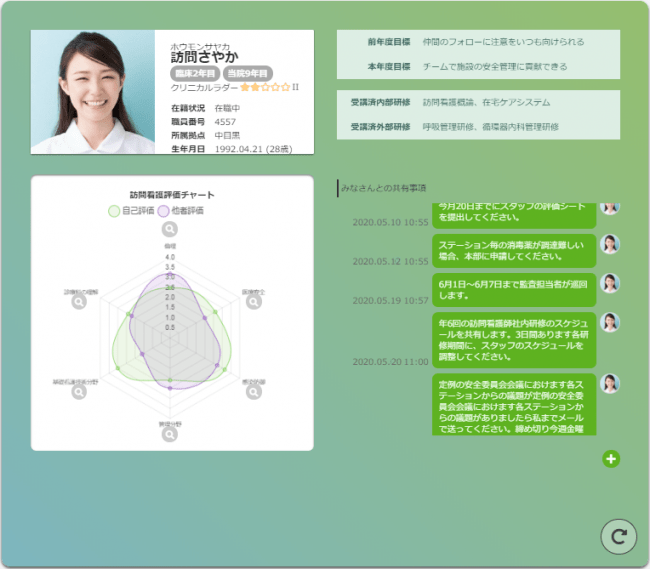The height and width of the screenshot is (569, 650).
Task: Open the magnifier under 感染防御 label
Action: tap(254, 392)
